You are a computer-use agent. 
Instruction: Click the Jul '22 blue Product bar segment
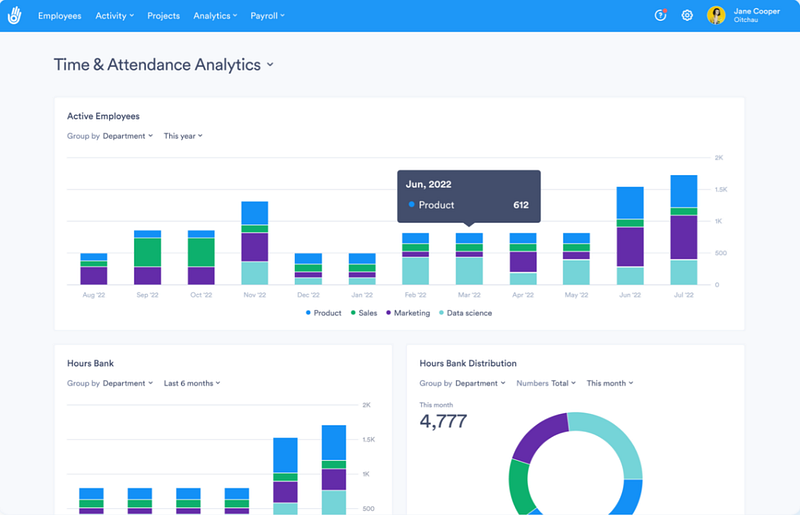pyautogui.click(x=684, y=191)
